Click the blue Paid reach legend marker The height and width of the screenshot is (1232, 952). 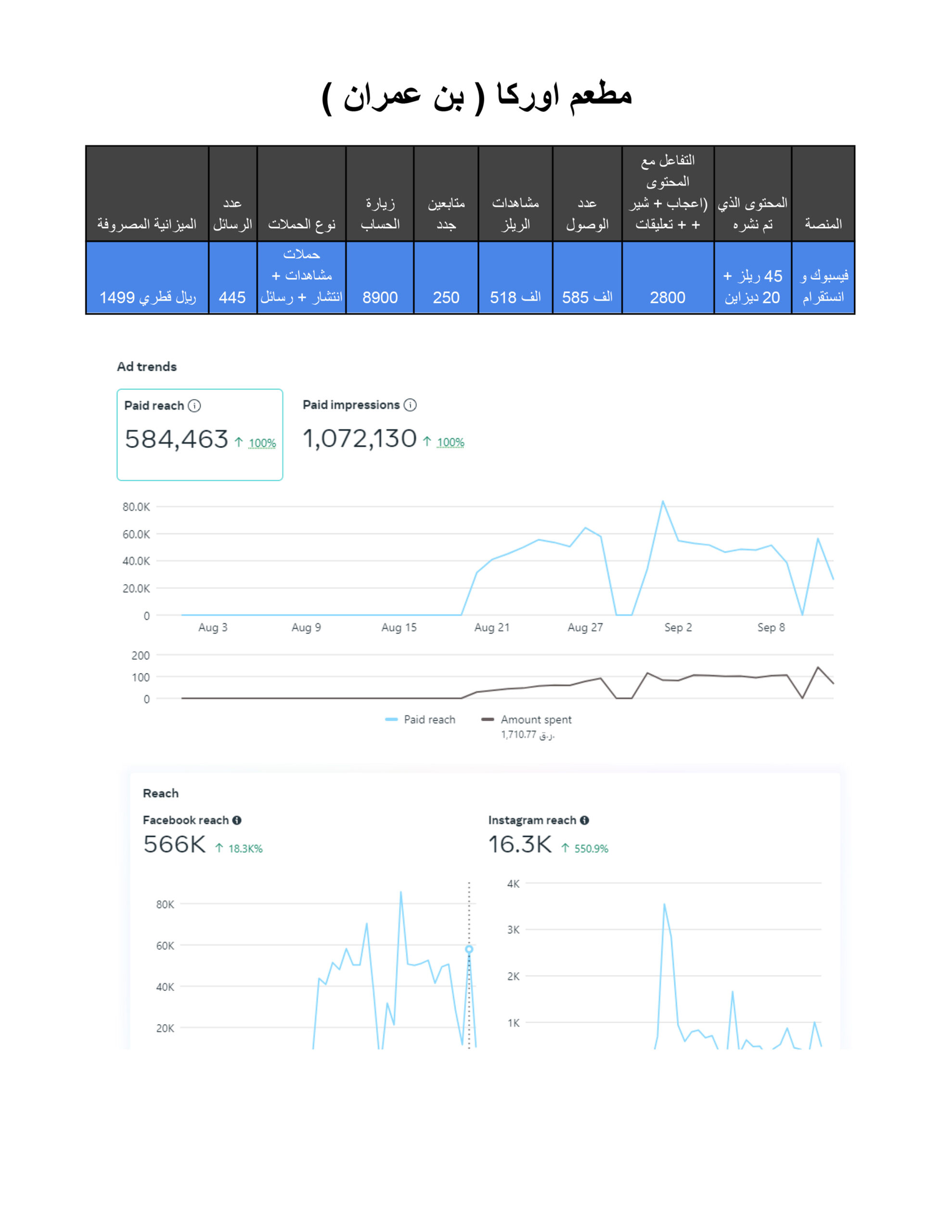coord(391,719)
